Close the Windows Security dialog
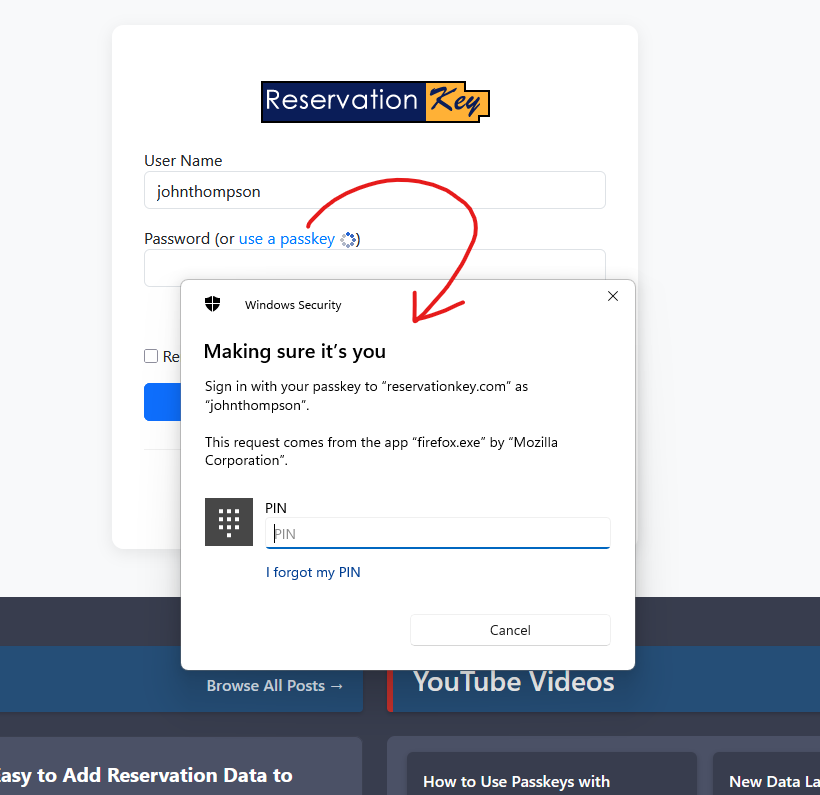 tap(613, 296)
